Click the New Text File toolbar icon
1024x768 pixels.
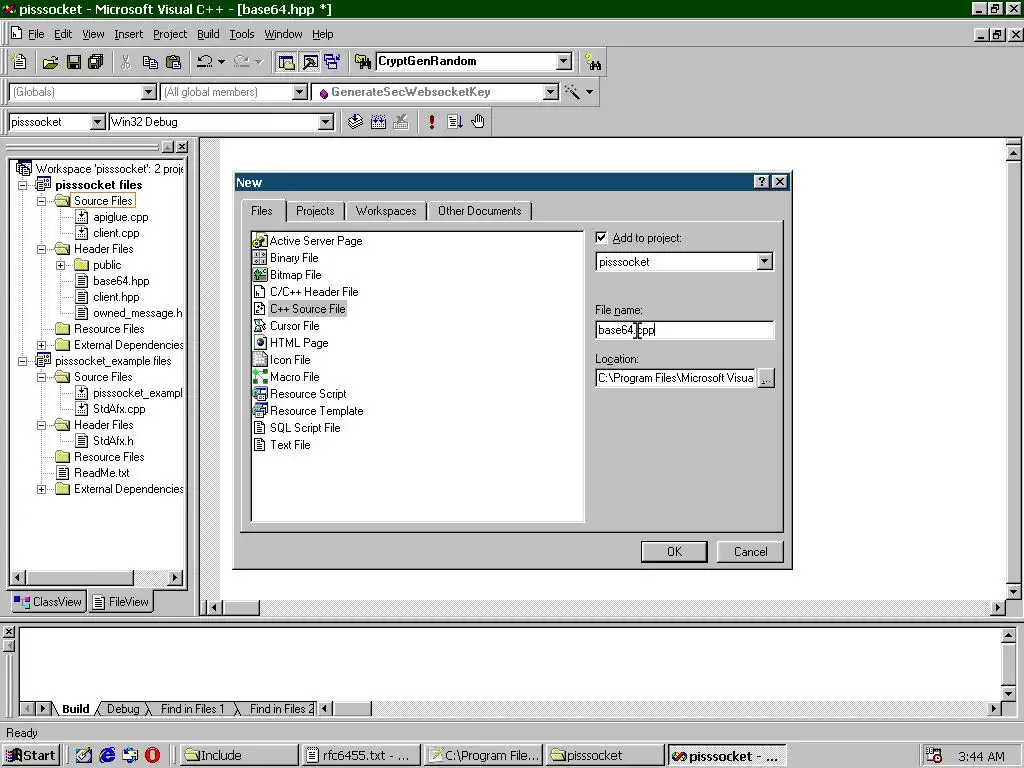20,62
